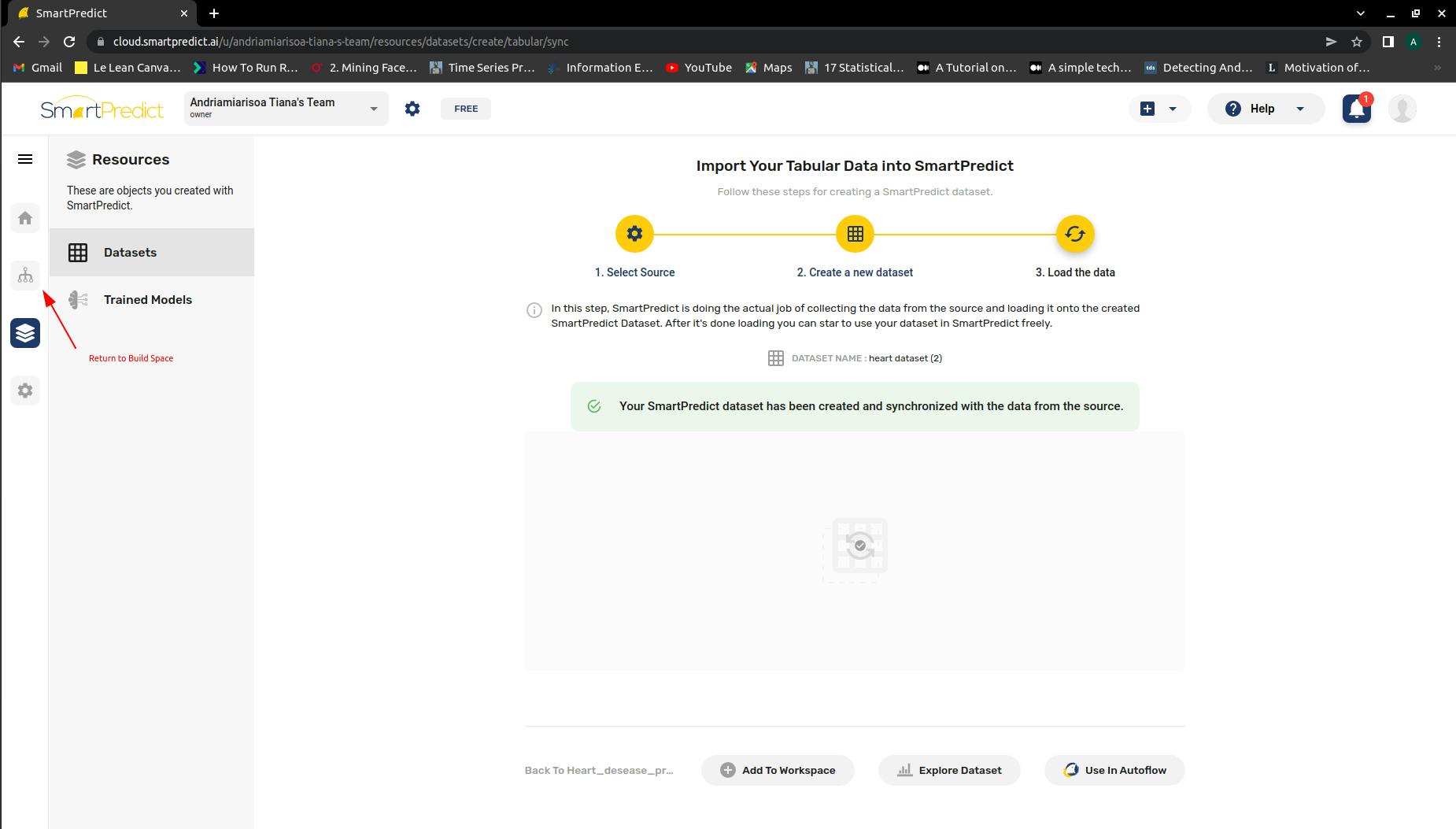This screenshot has height=829, width=1456.
Task: Close the SmartPredict browser tab
Action: pyautogui.click(x=184, y=13)
